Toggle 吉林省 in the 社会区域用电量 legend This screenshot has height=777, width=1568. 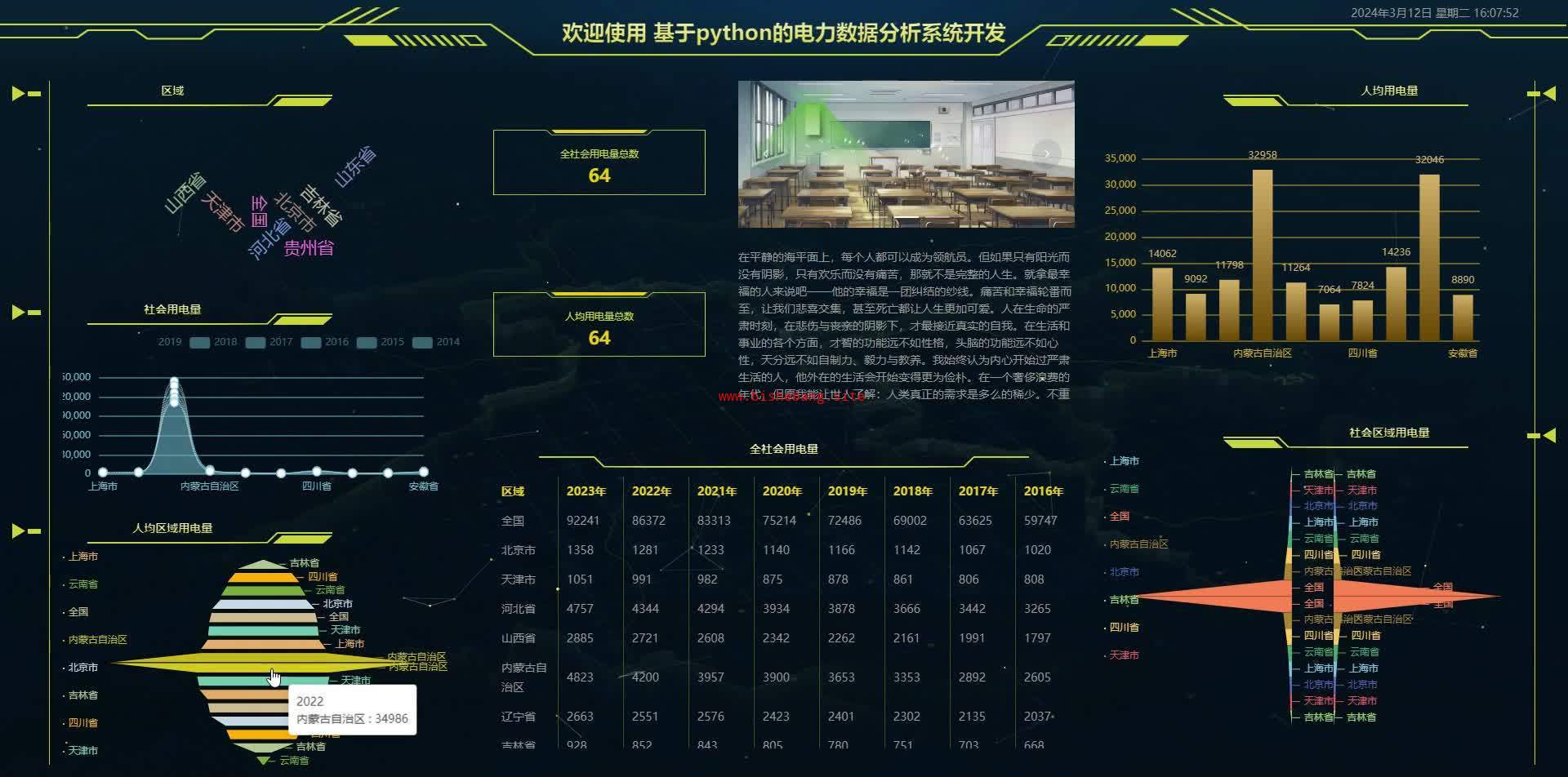pyautogui.click(x=1122, y=600)
